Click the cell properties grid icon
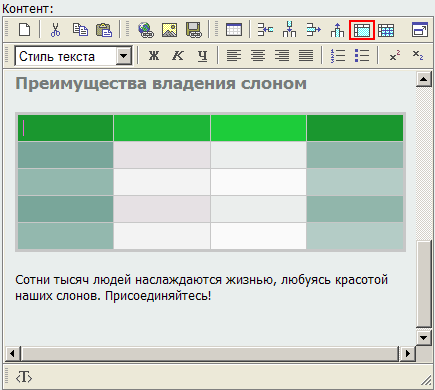Image resolution: width=435 pixels, height=390 pixels. [x=386, y=30]
